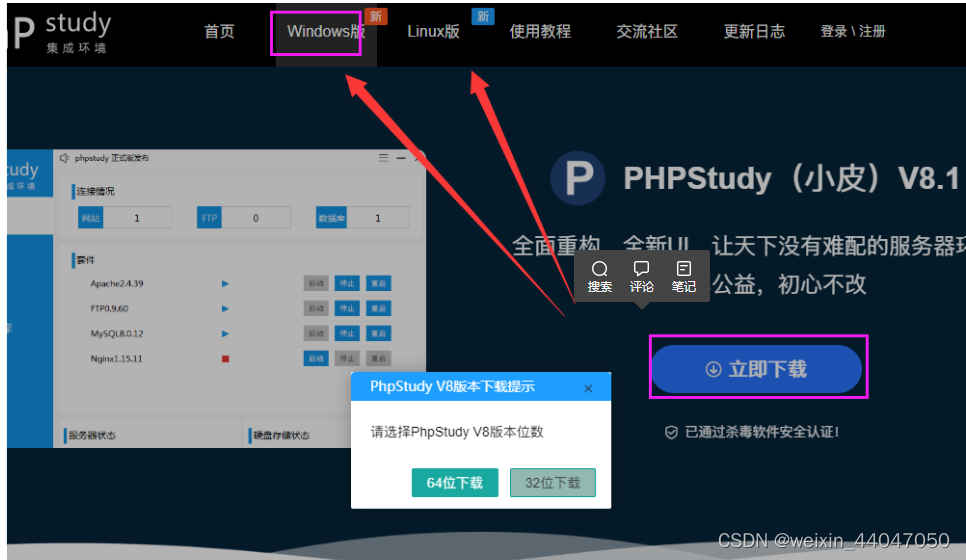This screenshot has width=966, height=560.
Task: Click the 立即下载 download button
Action: (757, 369)
